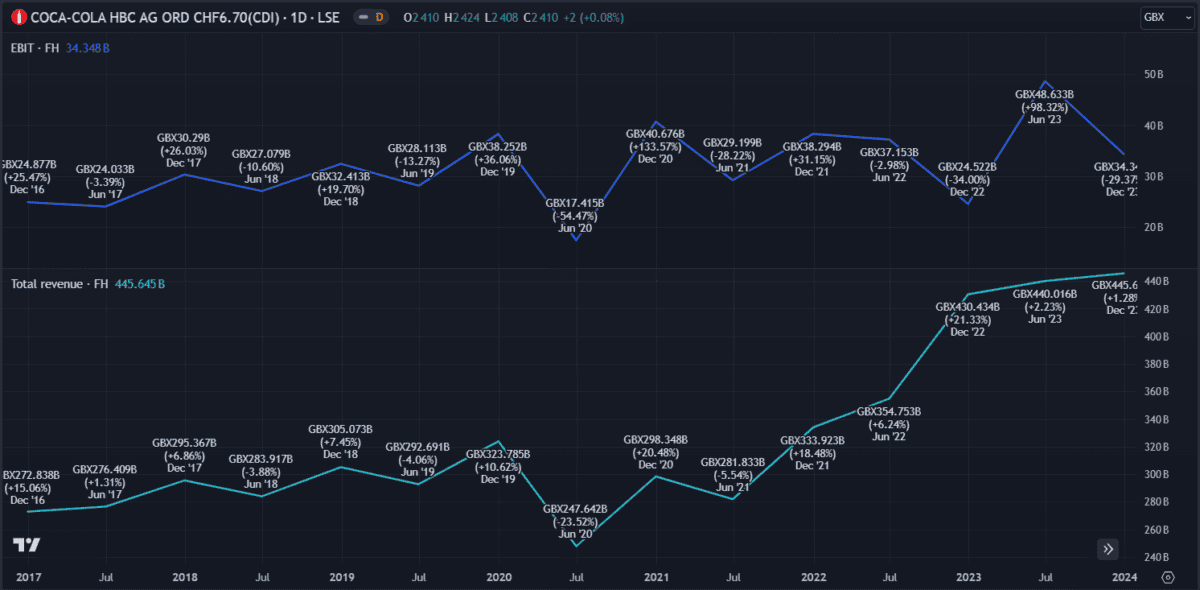Click the Coca-Cola HBC red symbol logo
This screenshot has width=1200, height=590.
[x=19, y=18]
